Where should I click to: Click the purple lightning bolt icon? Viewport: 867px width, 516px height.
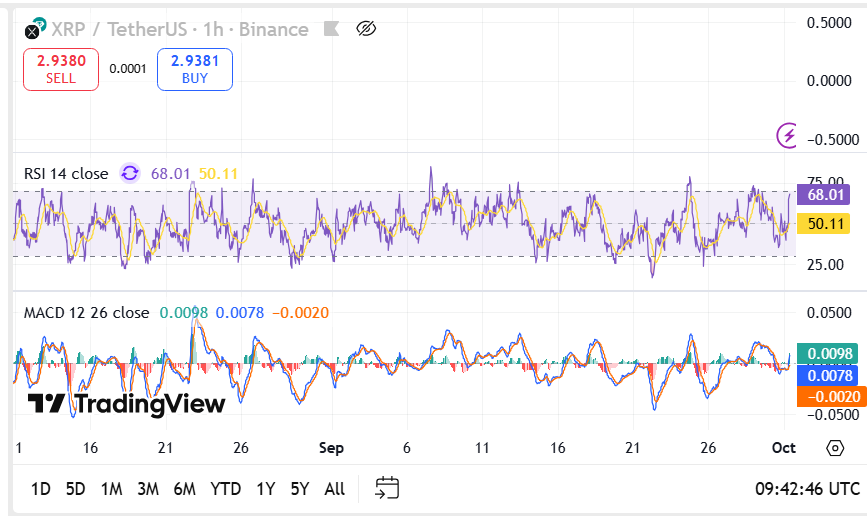[x=789, y=135]
